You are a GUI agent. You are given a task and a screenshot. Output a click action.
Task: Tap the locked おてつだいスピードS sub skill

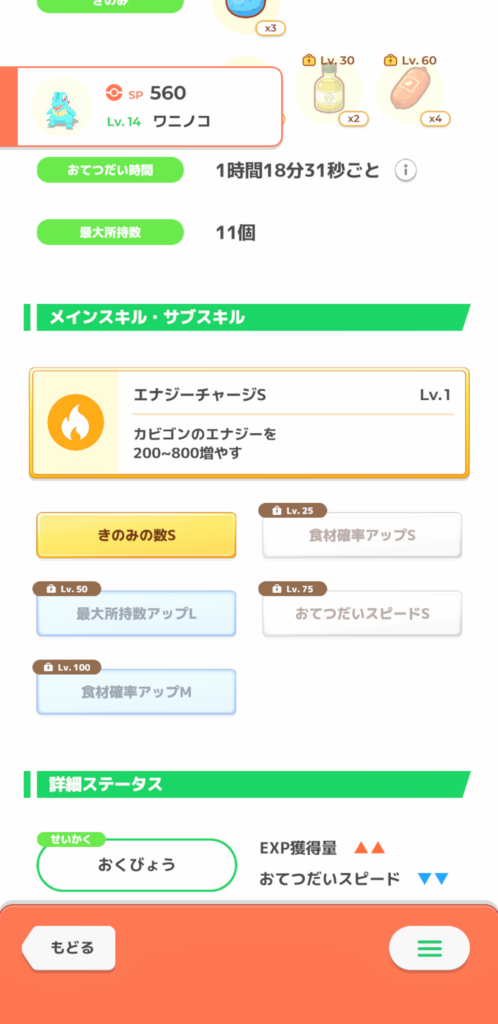(x=362, y=613)
